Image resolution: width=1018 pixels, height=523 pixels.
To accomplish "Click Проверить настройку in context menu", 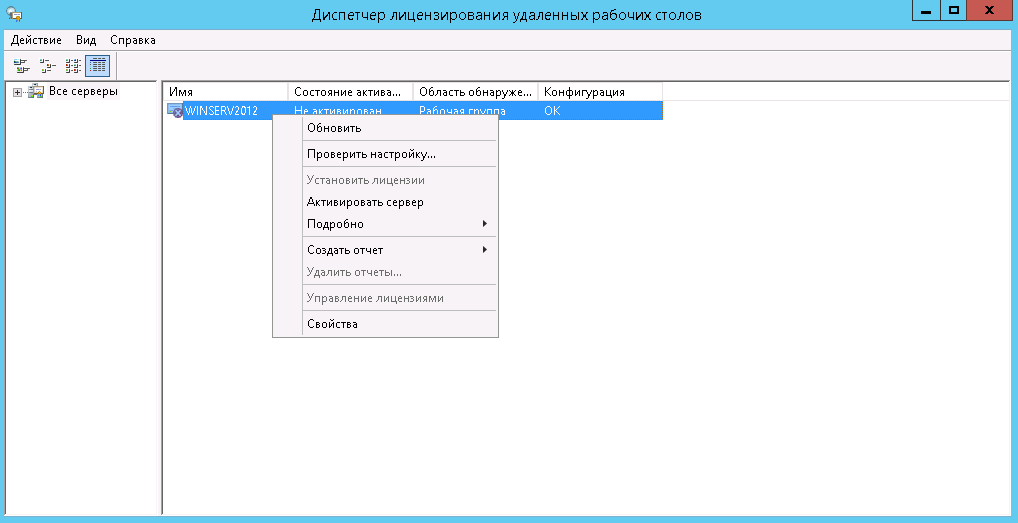I will click(x=371, y=154).
